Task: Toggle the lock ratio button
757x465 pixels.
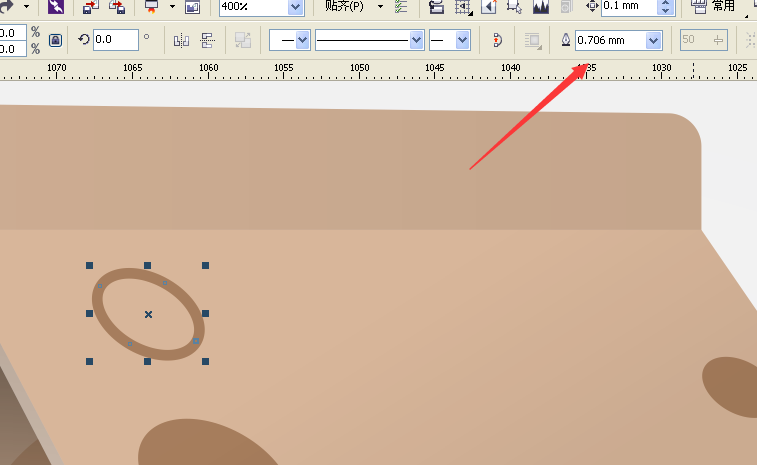Action: coord(56,40)
